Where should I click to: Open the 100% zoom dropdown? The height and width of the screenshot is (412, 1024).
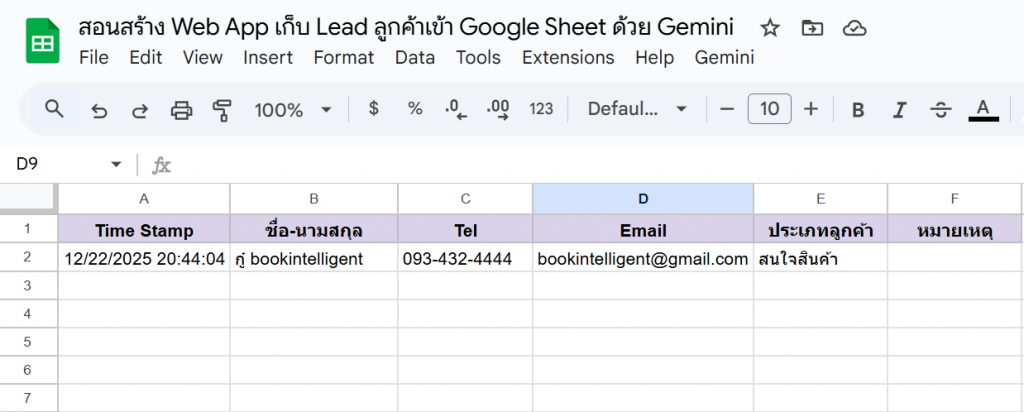(292, 110)
